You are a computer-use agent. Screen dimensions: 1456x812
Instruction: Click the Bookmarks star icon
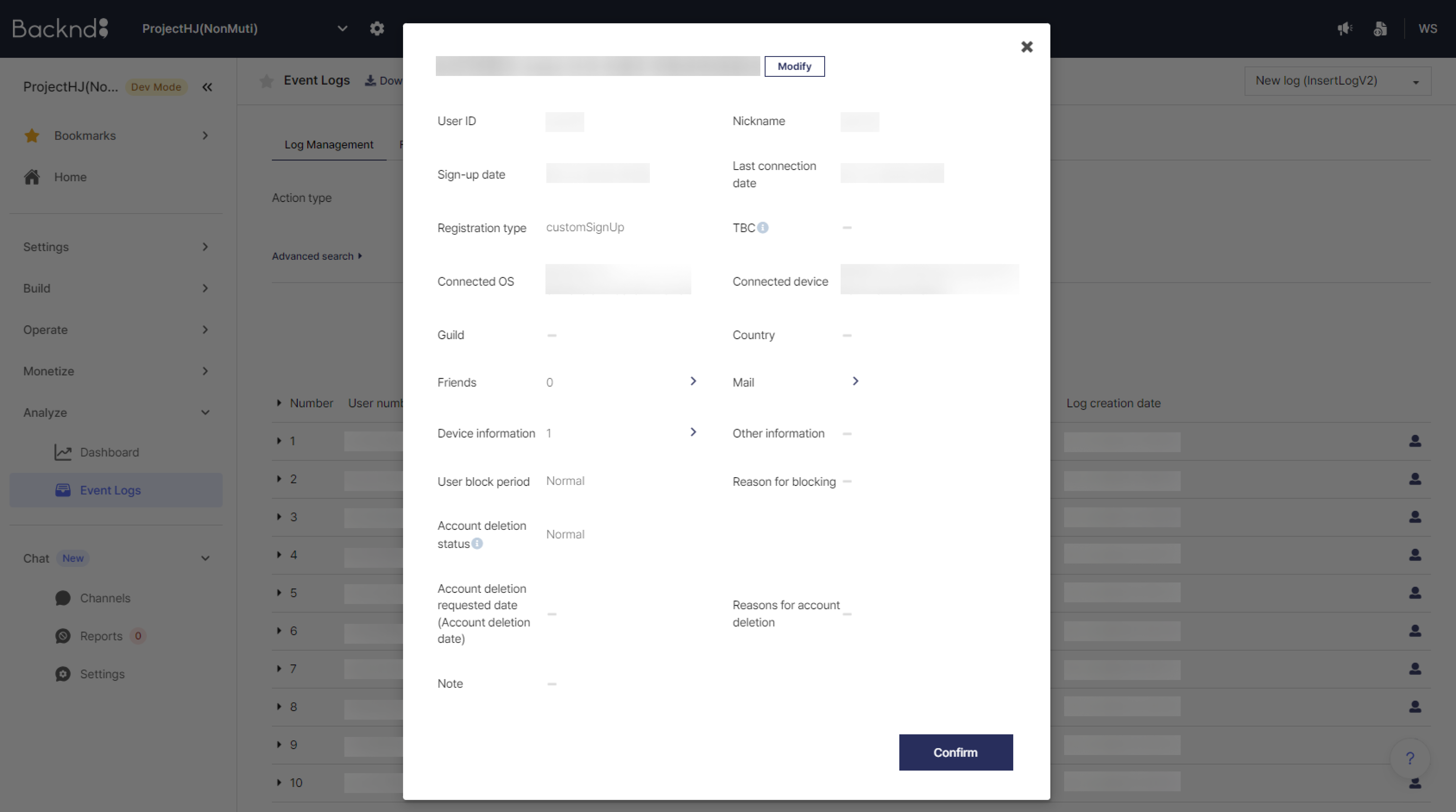pyautogui.click(x=32, y=136)
